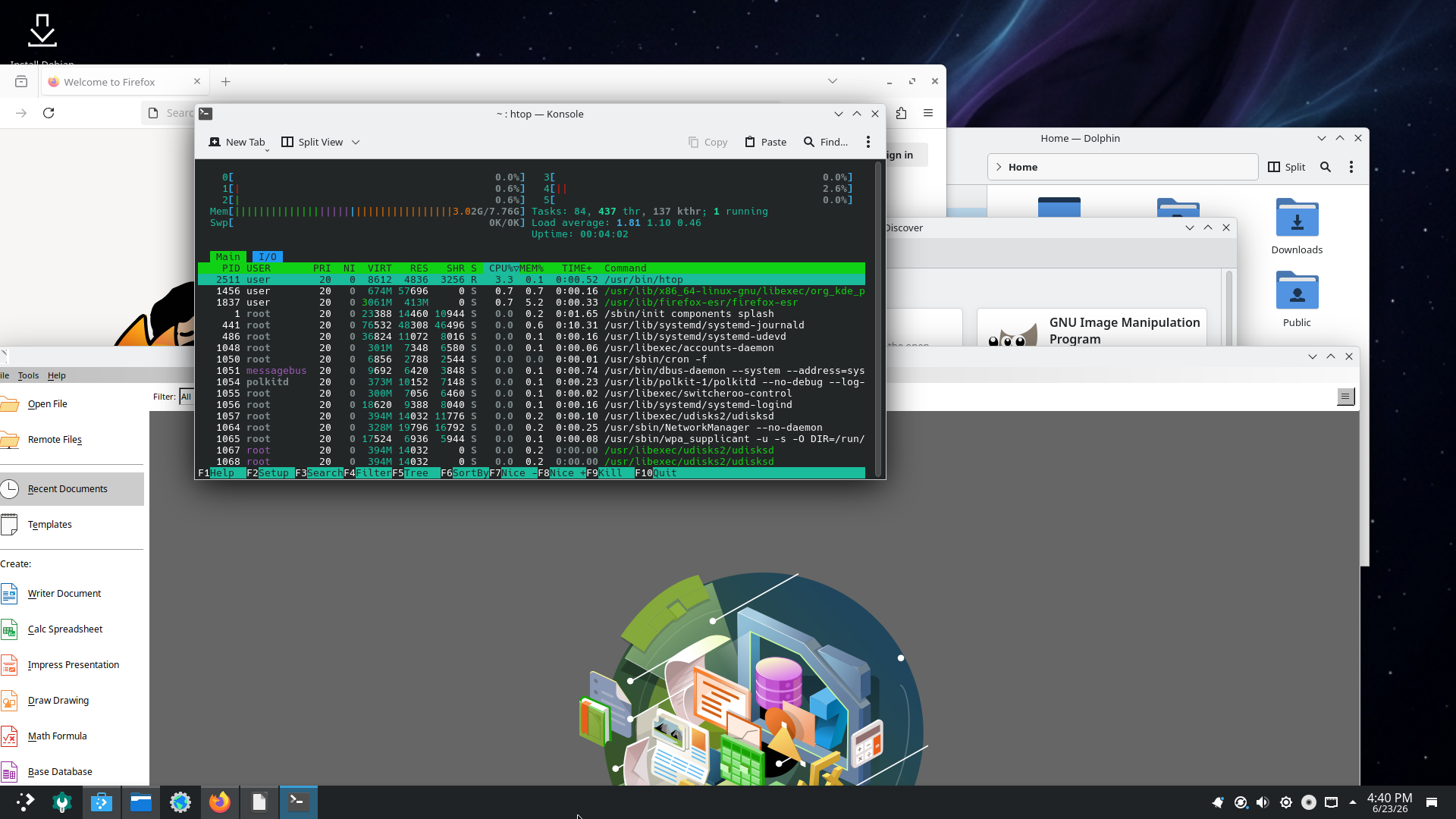Reload the Firefox page

point(49,113)
